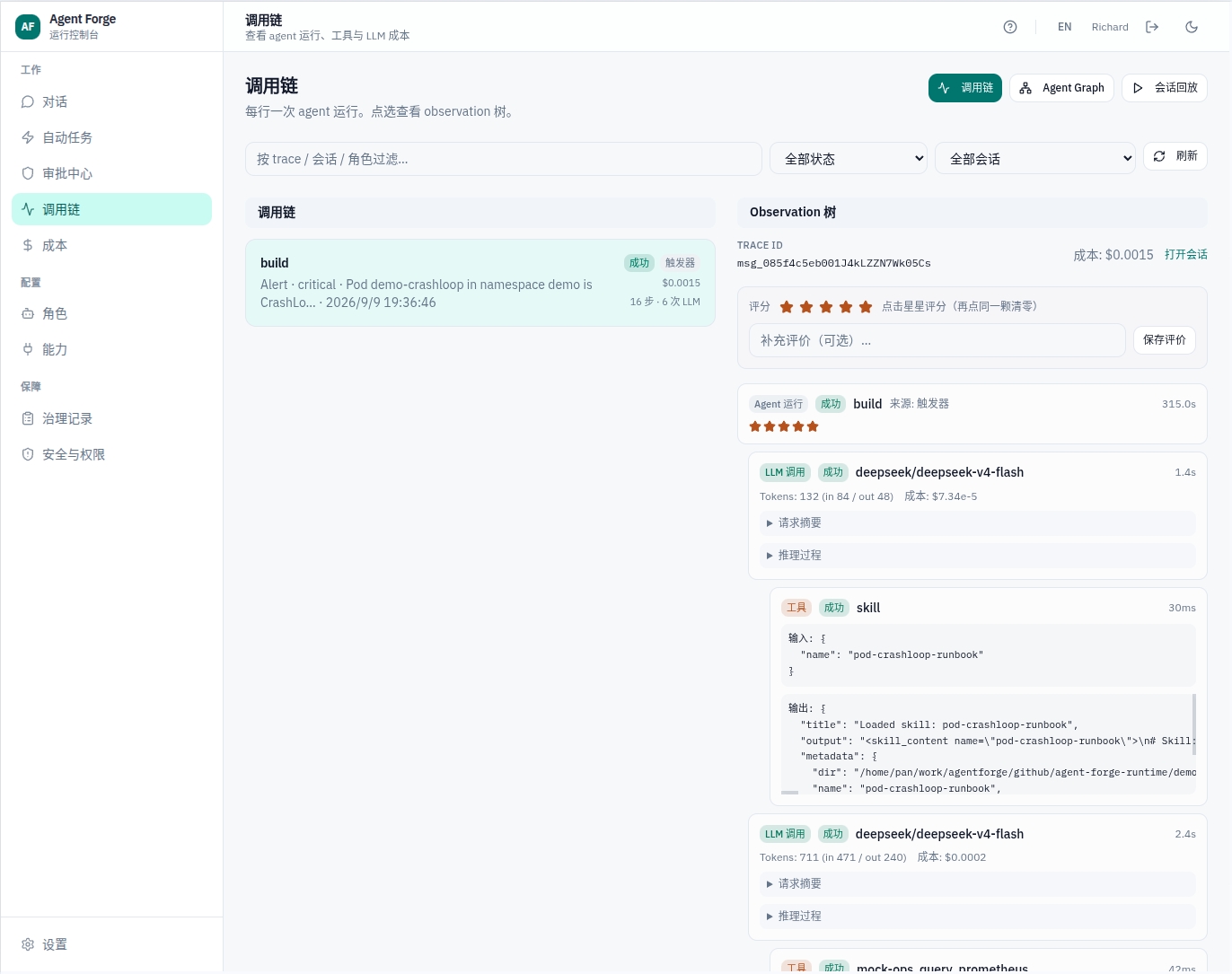
Task: Rate four stars in the 评分 row
Action: tap(846, 307)
